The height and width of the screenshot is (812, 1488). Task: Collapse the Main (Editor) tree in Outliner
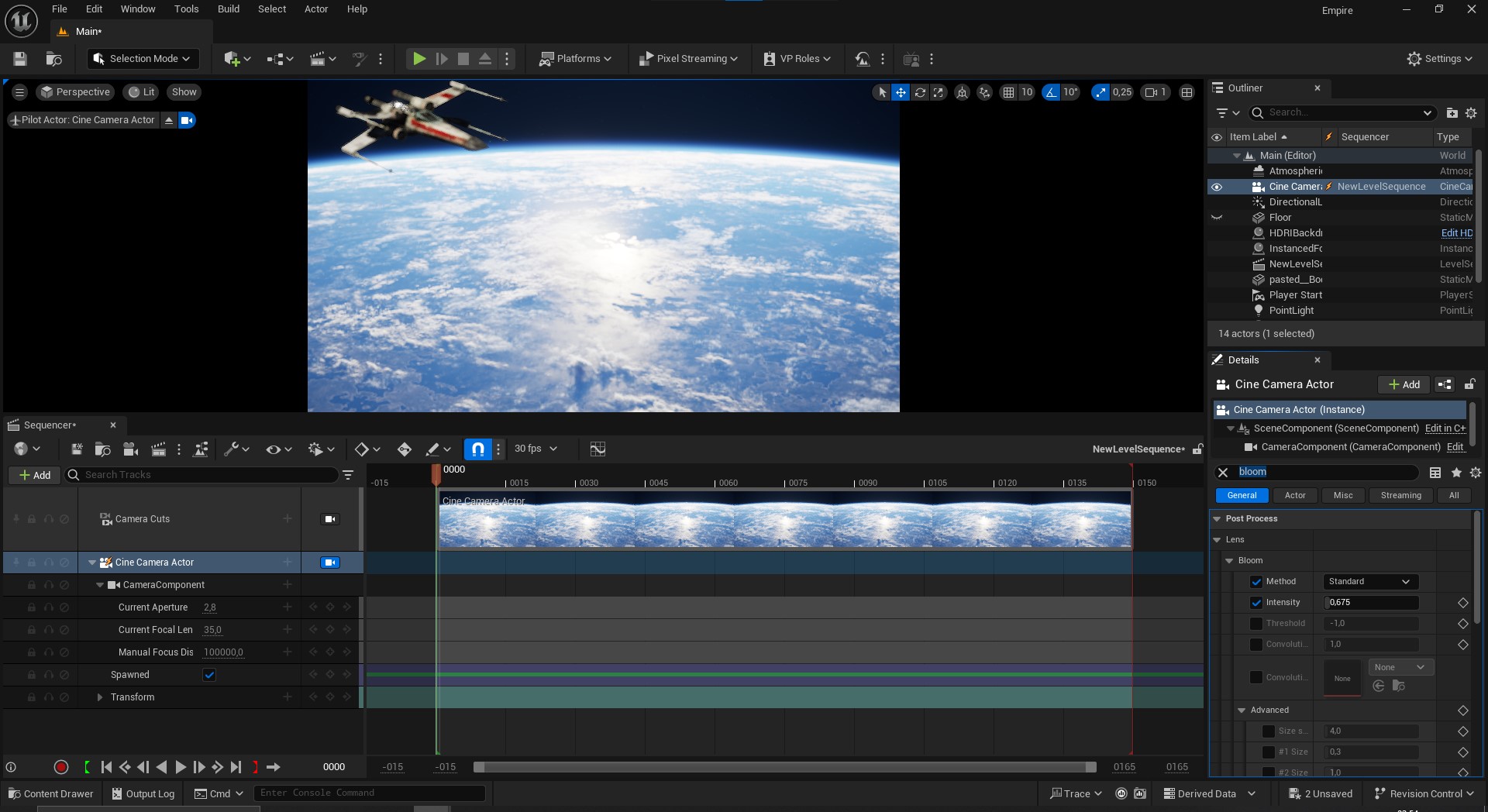click(1237, 156)
